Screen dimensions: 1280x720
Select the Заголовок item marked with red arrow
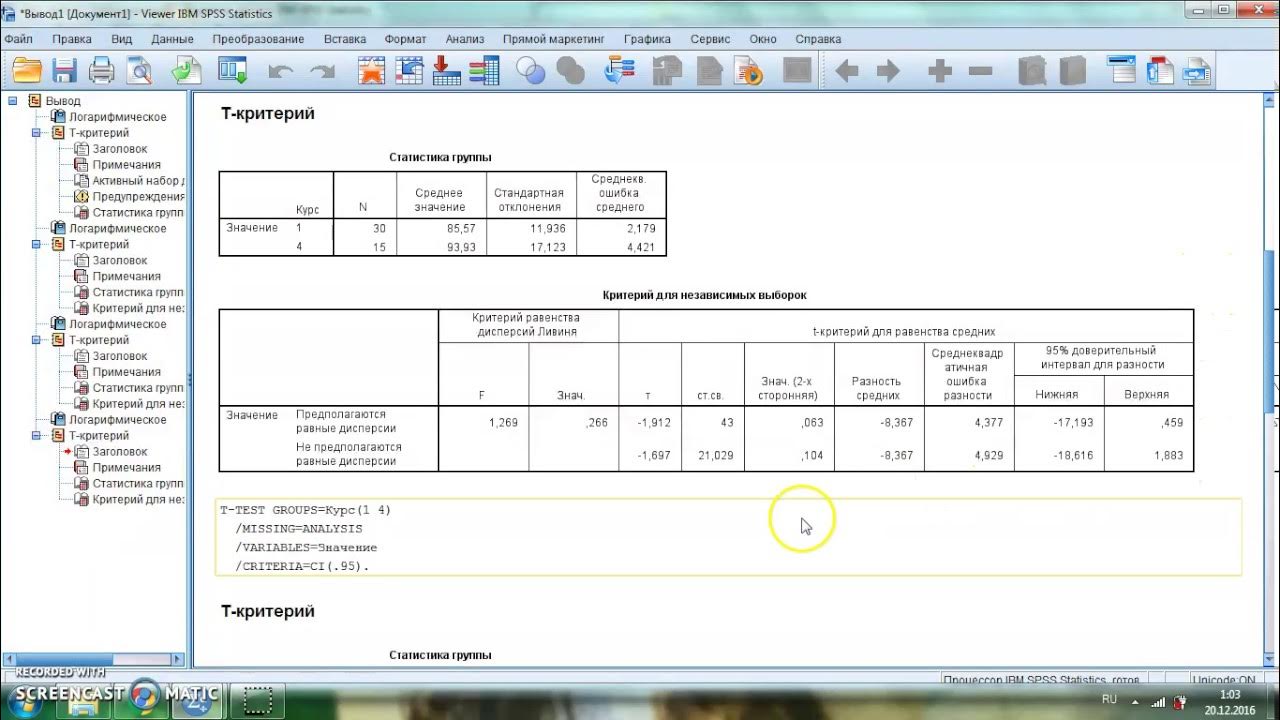pos(120,452)
